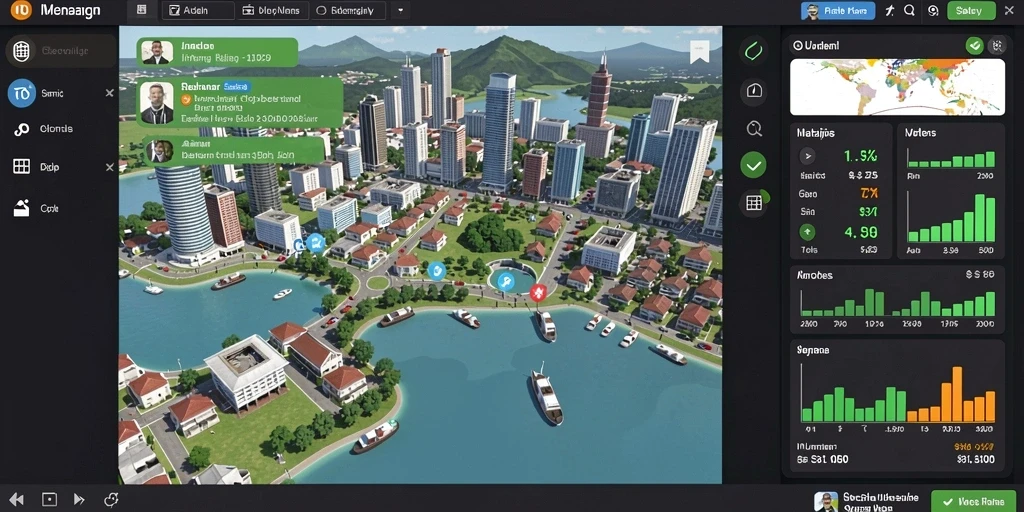This screenshot has width=1024, height=512.
Task: Click the play forward control at bottom
Action: click(x=79, y=500)
